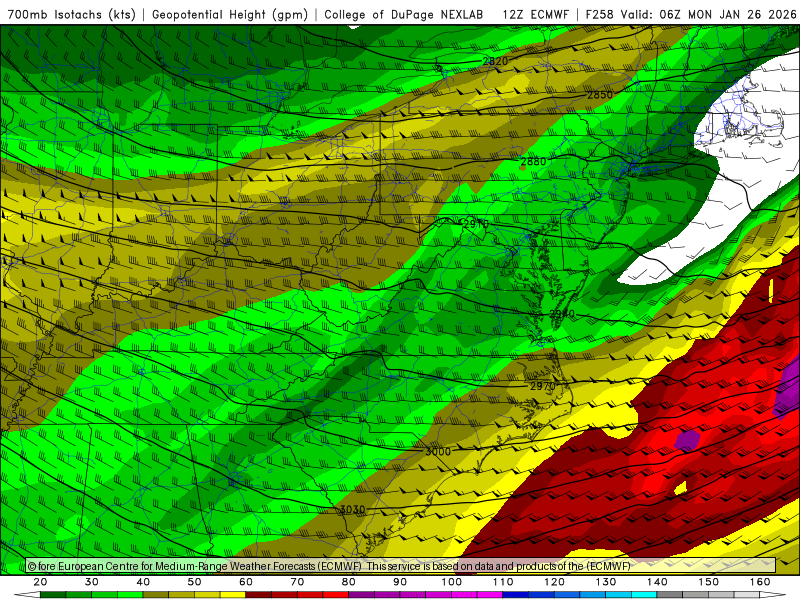The image size is (800, 600).
Task: Select the 'Geopotential Height (gpm)' header label
Action: [230, 14]
